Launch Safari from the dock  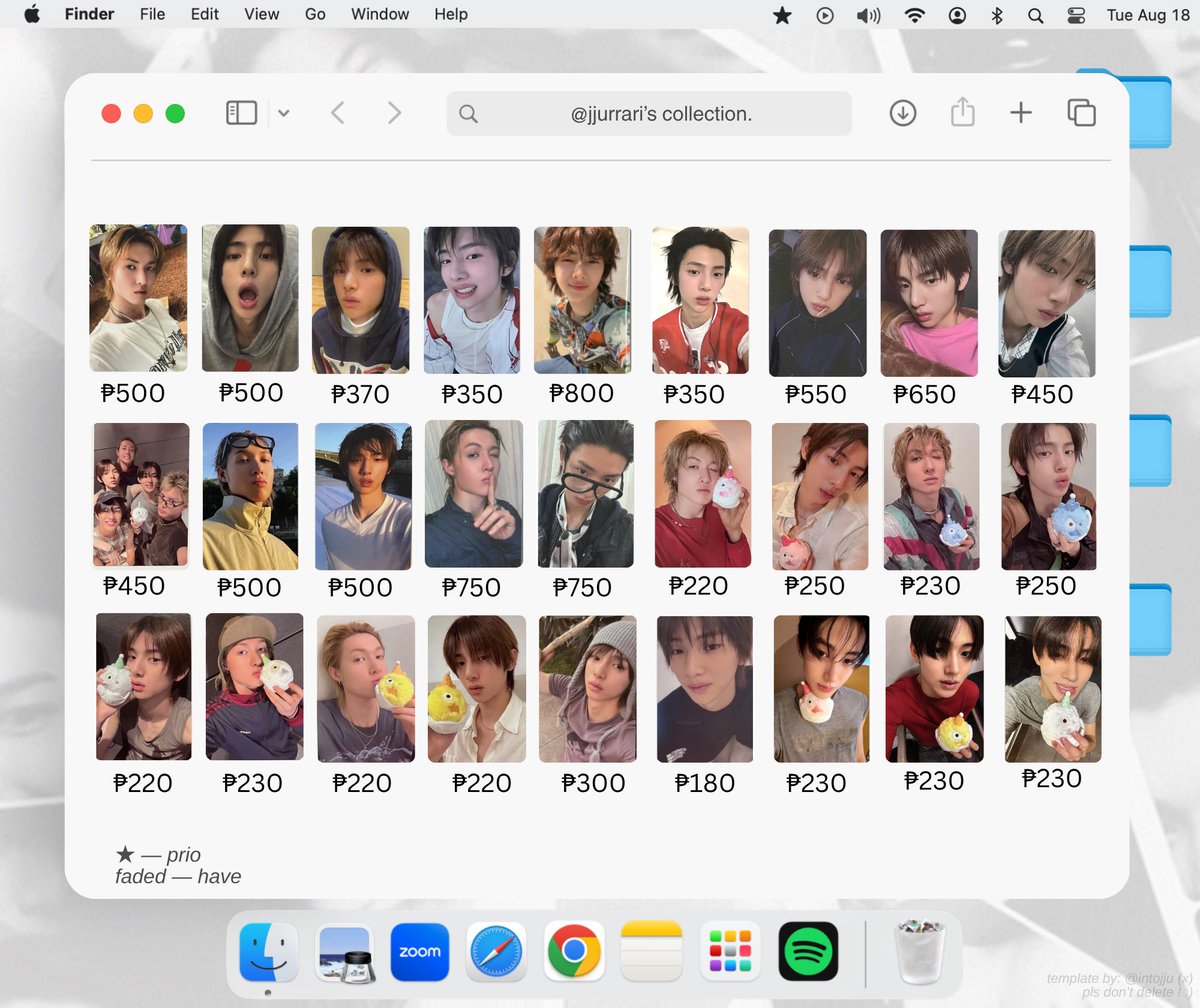point(496,952)
